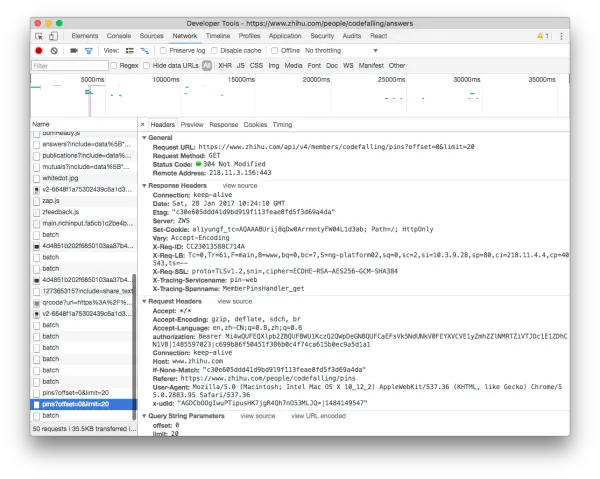The width and height of the screenshot is (600, 479).
Task: Filter requests by Img
Action: point(274,65)
